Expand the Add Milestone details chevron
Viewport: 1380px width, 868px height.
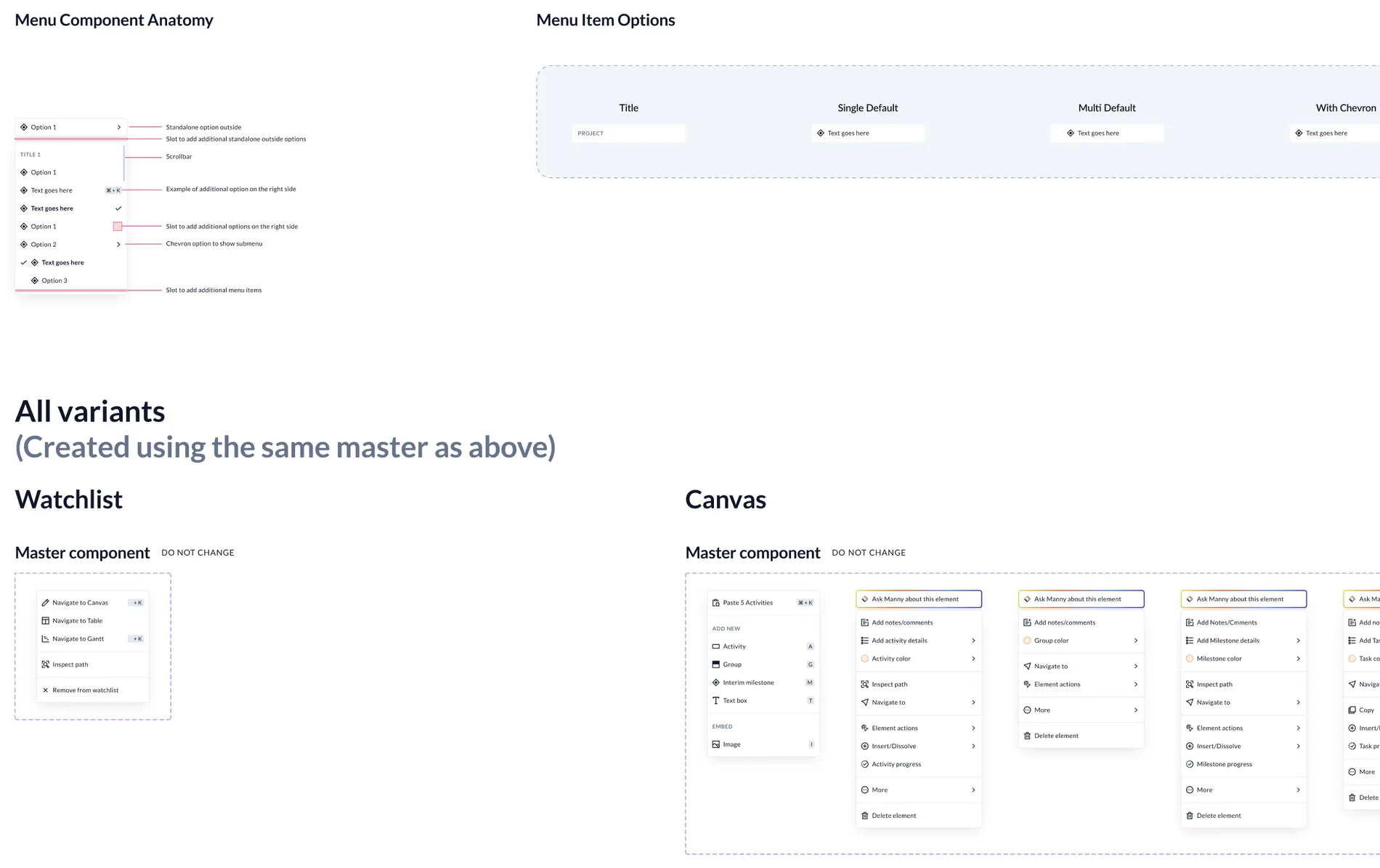tap(1298, 641)
